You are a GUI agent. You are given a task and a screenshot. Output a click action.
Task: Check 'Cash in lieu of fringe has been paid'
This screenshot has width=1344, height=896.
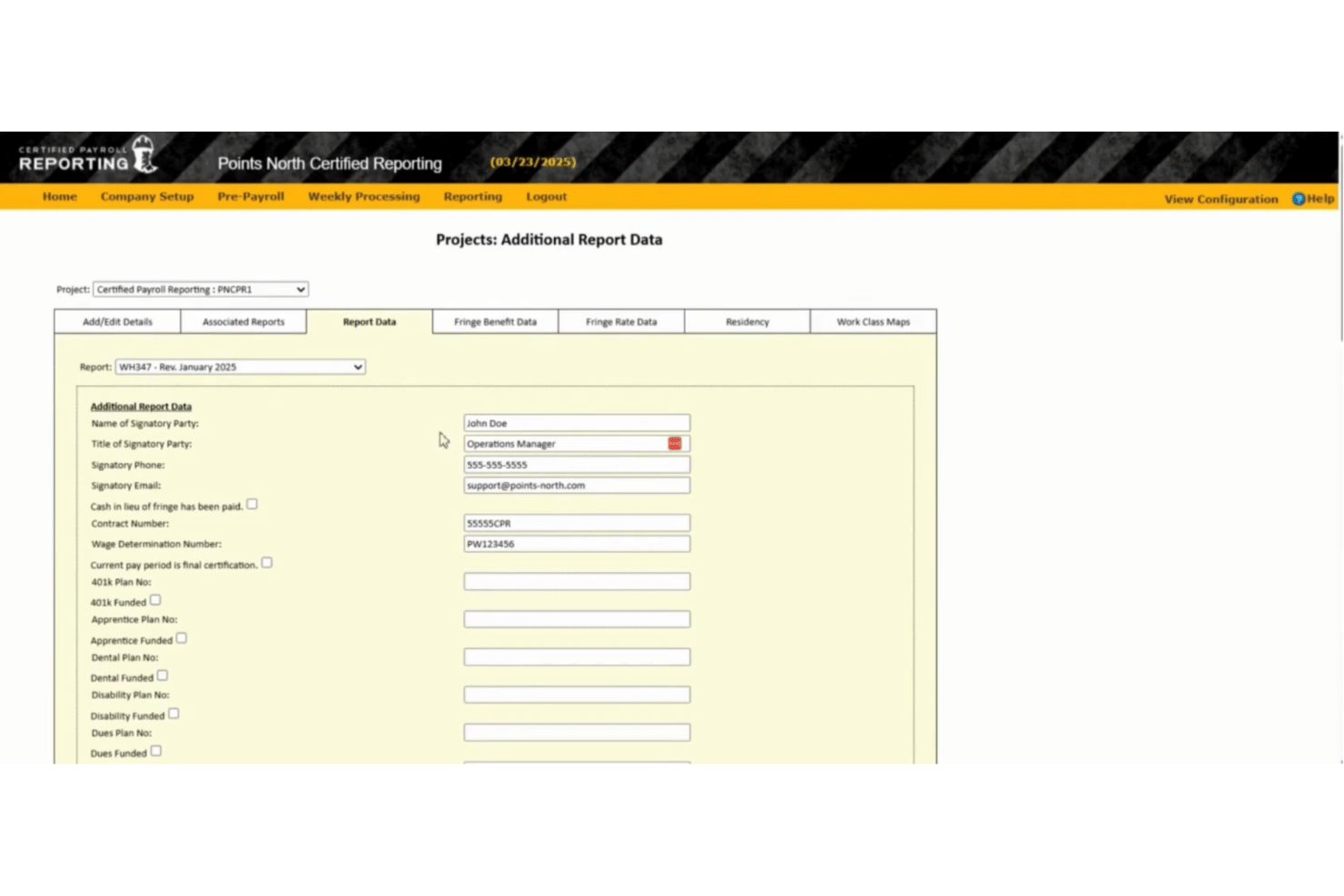252,504
